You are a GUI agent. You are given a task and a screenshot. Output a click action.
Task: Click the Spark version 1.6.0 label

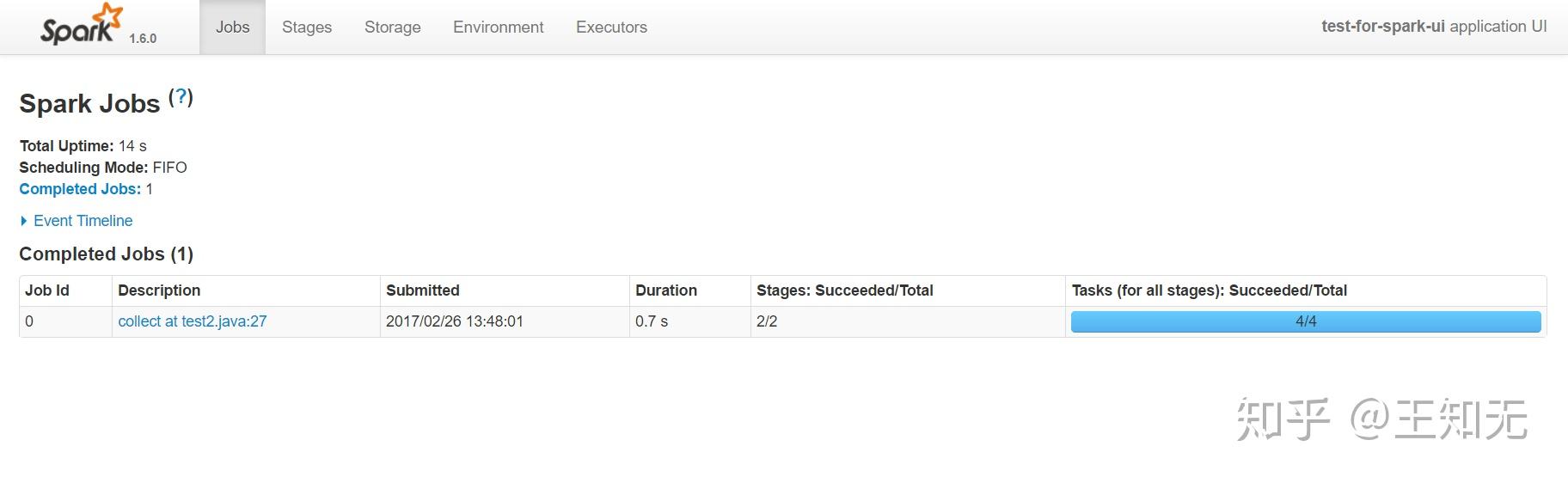[143, 39]
